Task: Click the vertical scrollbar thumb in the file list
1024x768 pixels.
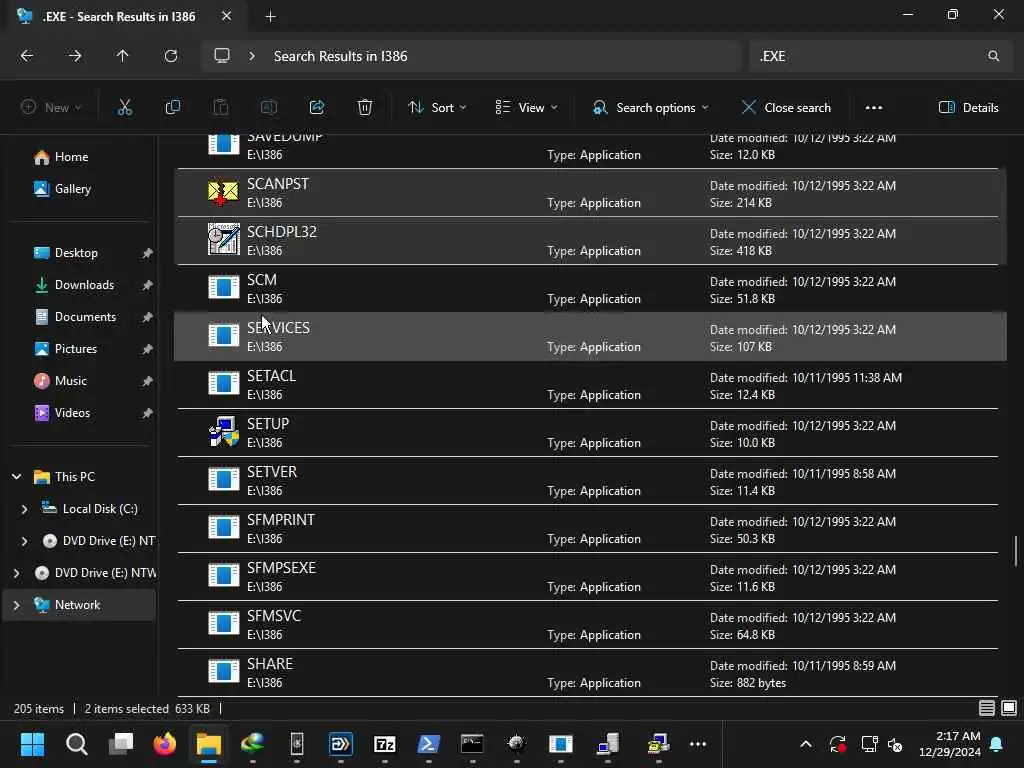Action: pos(1016,552)
